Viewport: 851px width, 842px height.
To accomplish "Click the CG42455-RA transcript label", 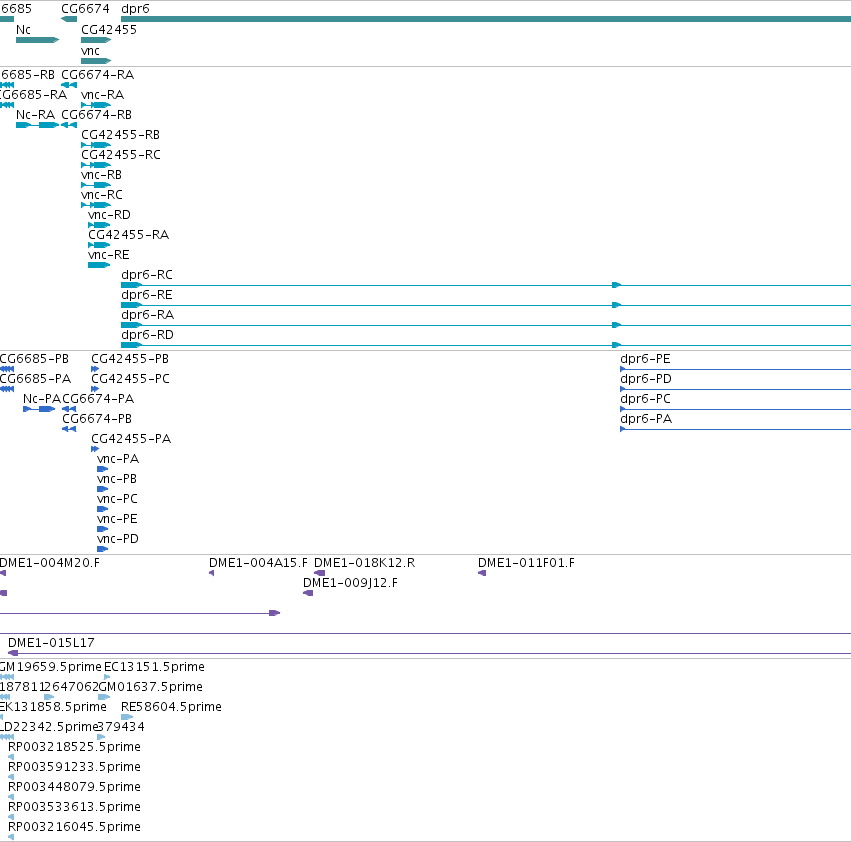I will pos(129,235).
